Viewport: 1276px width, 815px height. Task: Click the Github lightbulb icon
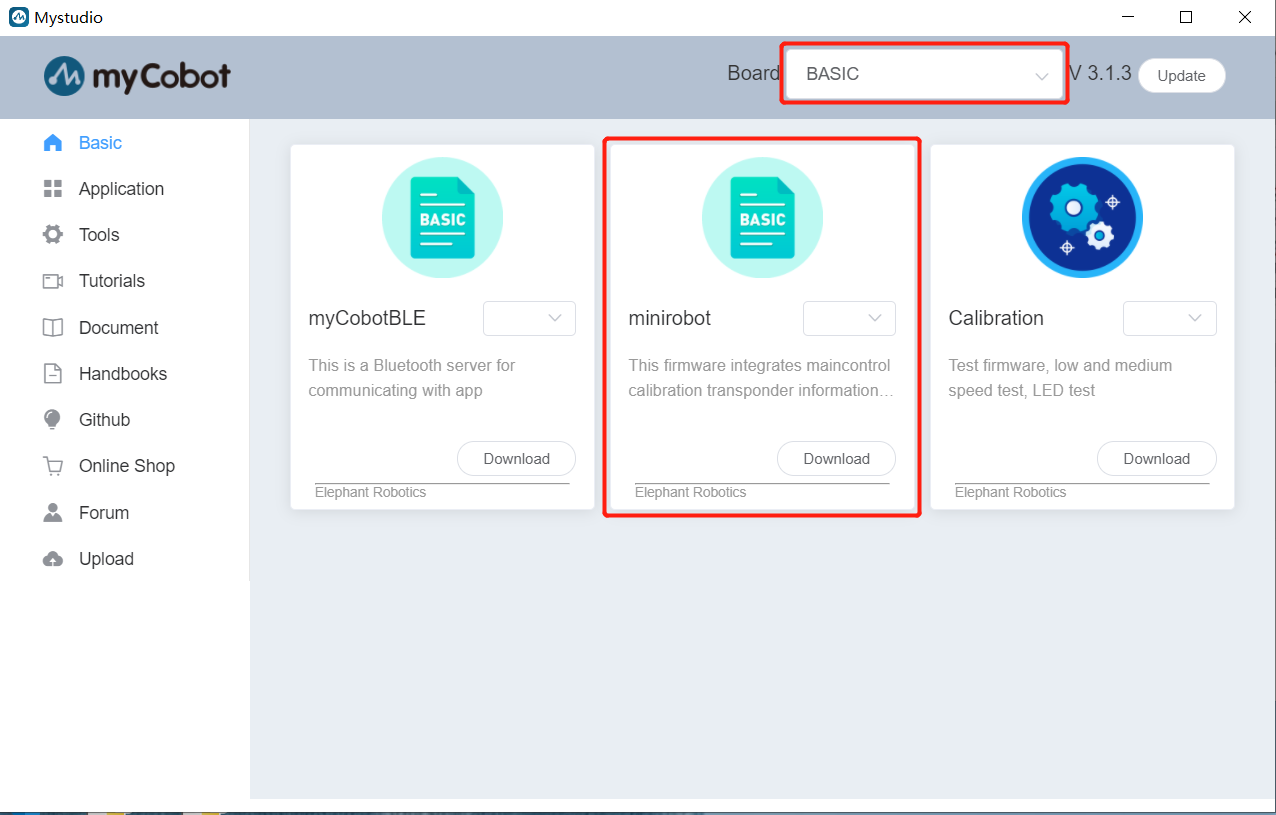pos(53,420)
